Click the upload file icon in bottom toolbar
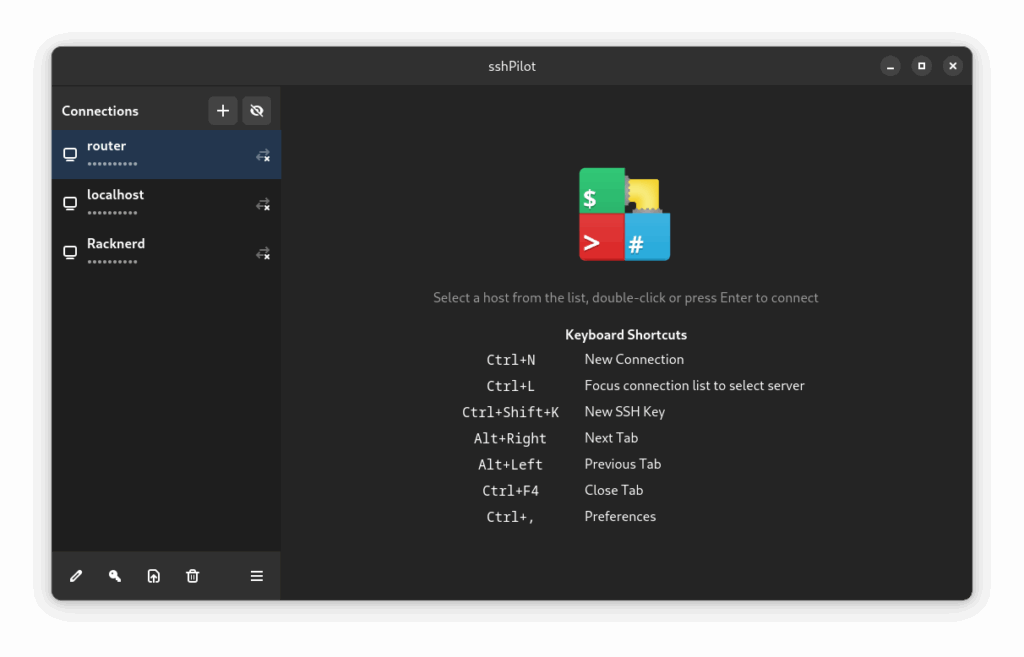 point(154,576)
